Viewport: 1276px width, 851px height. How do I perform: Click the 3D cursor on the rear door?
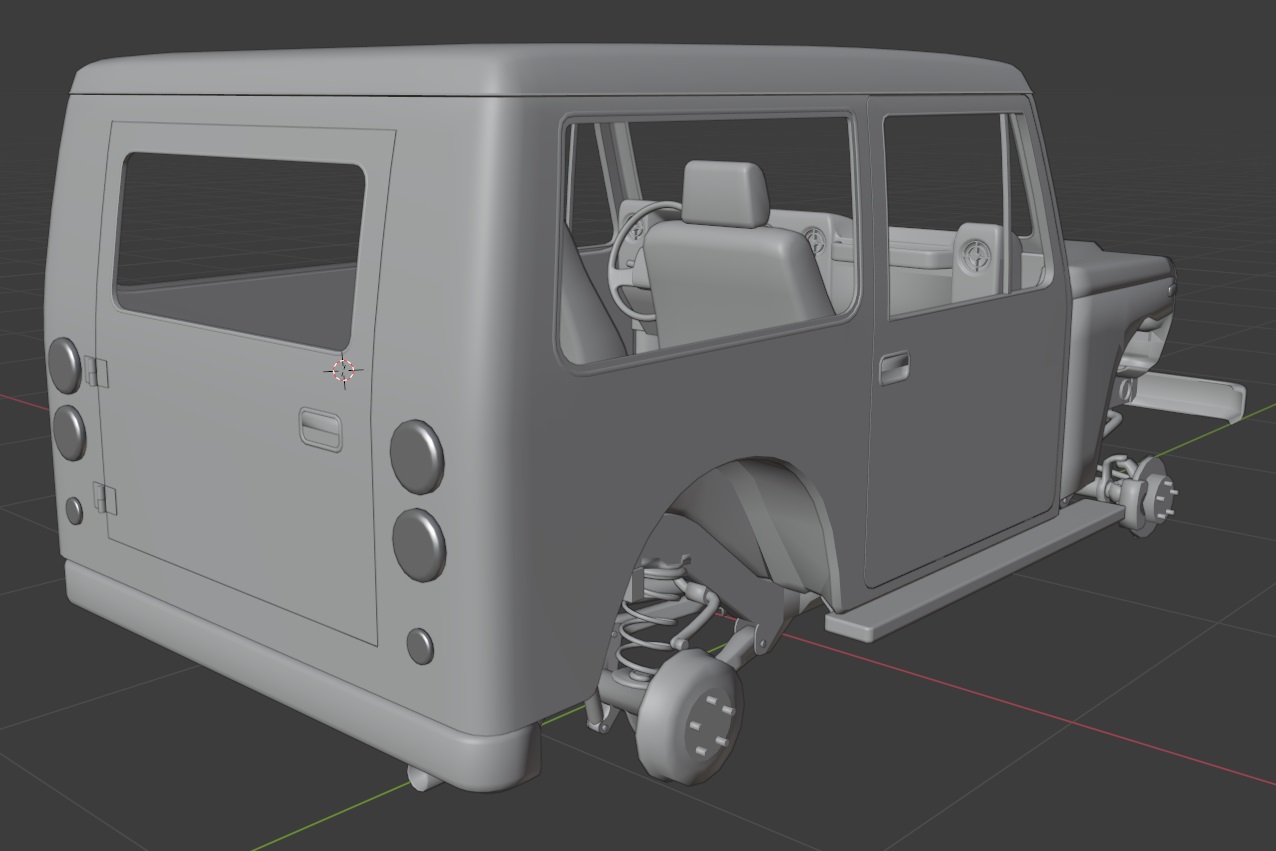click(x=343, y=371)
